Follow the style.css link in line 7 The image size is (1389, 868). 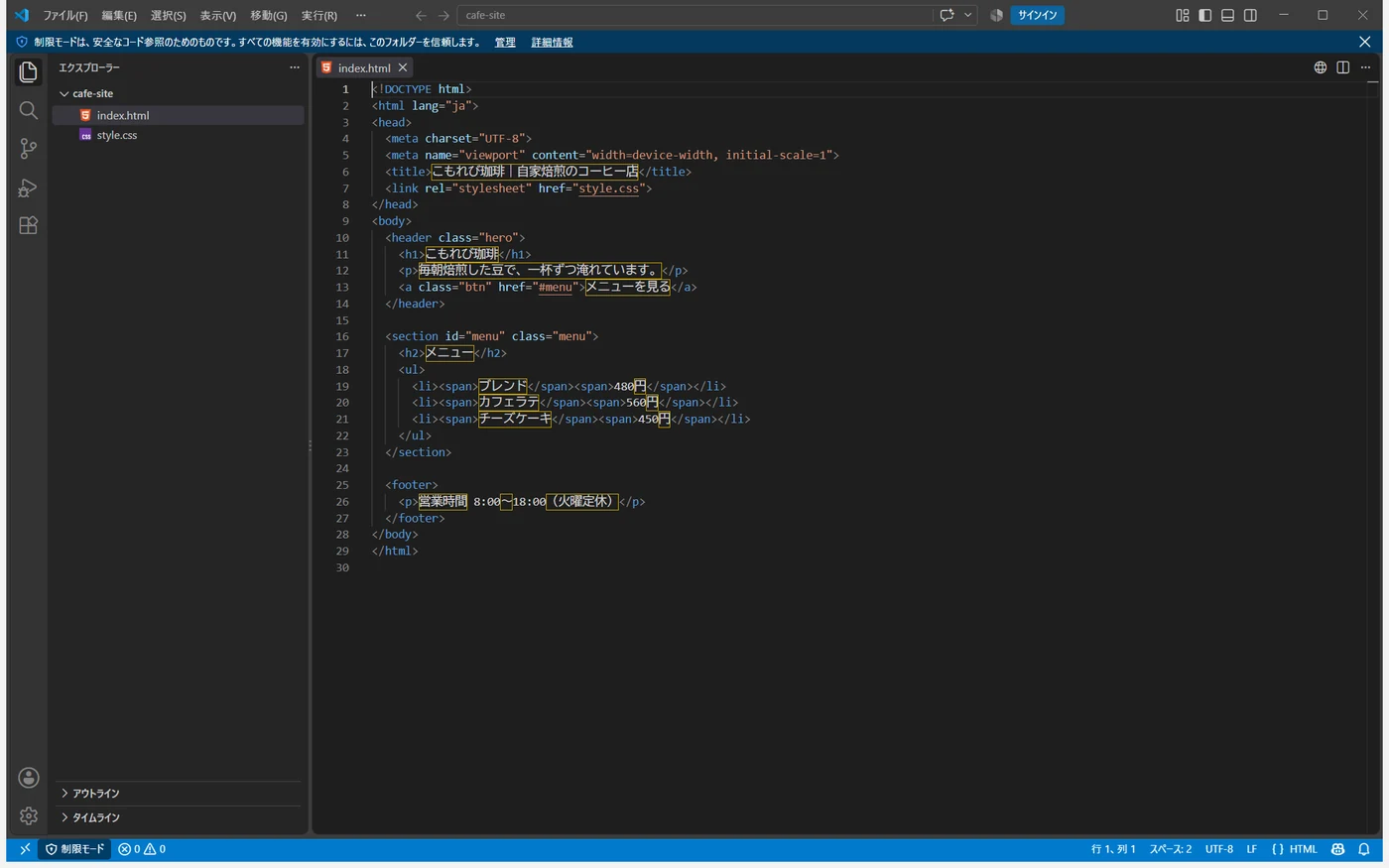[x=609, y=188]
